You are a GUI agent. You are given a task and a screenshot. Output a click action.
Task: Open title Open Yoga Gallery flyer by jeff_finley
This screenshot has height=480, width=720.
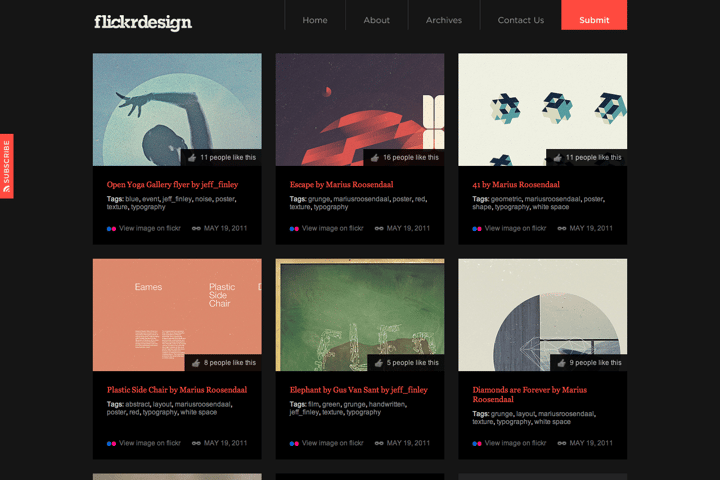click(x=172, y=185)
